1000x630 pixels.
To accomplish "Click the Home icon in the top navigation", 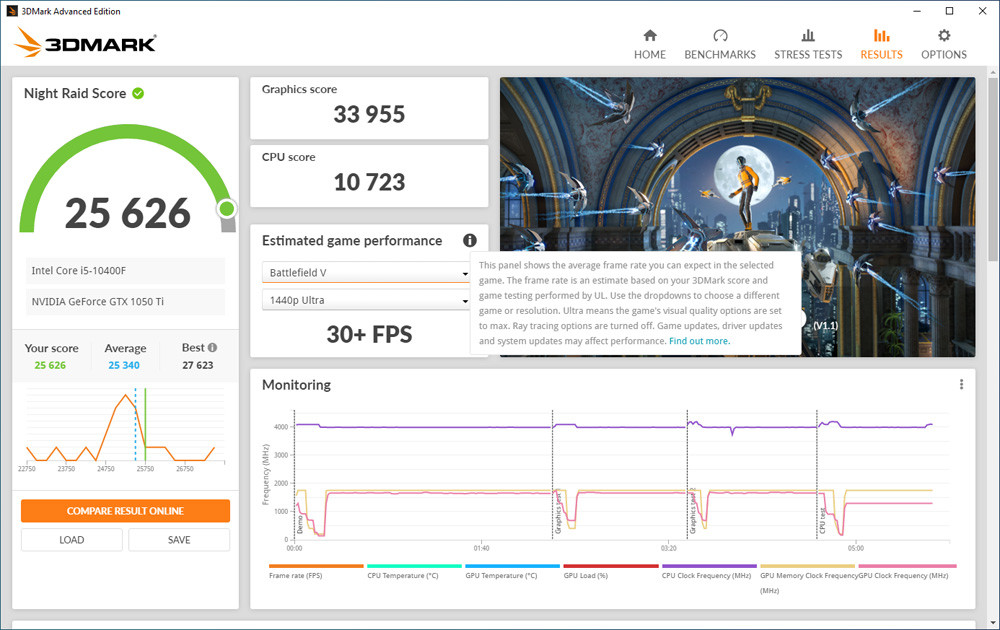I will pyautogui.click(x=650, y=36).
